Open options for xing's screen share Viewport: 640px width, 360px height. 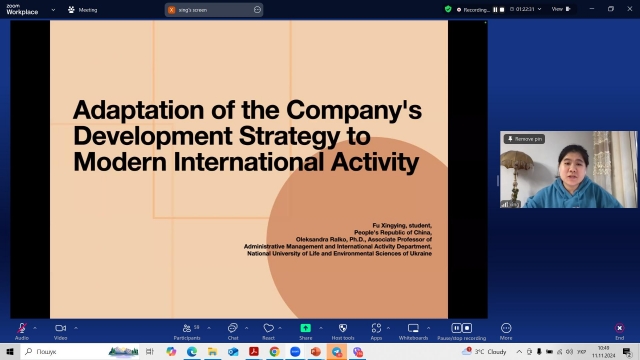(257, 10)
